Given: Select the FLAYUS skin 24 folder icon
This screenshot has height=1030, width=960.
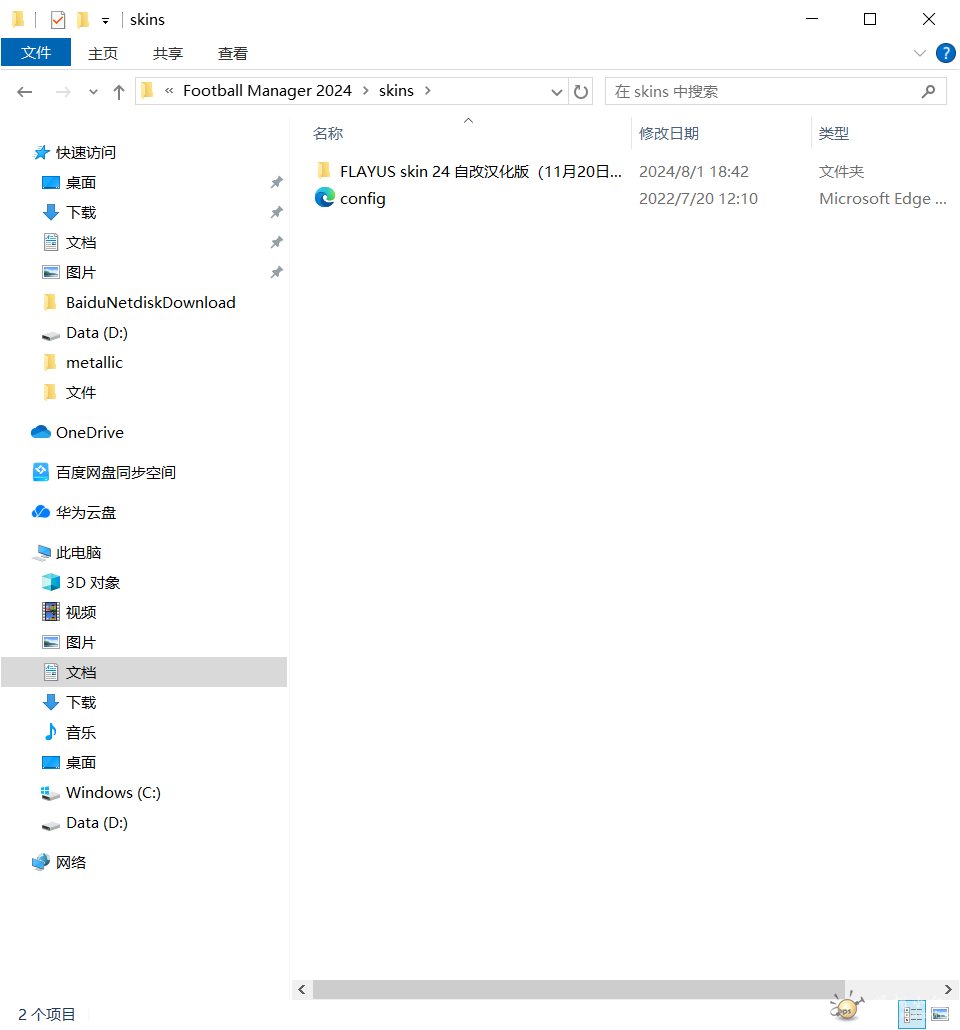Looking at the screenshot, I should click(x=324, y=171).
